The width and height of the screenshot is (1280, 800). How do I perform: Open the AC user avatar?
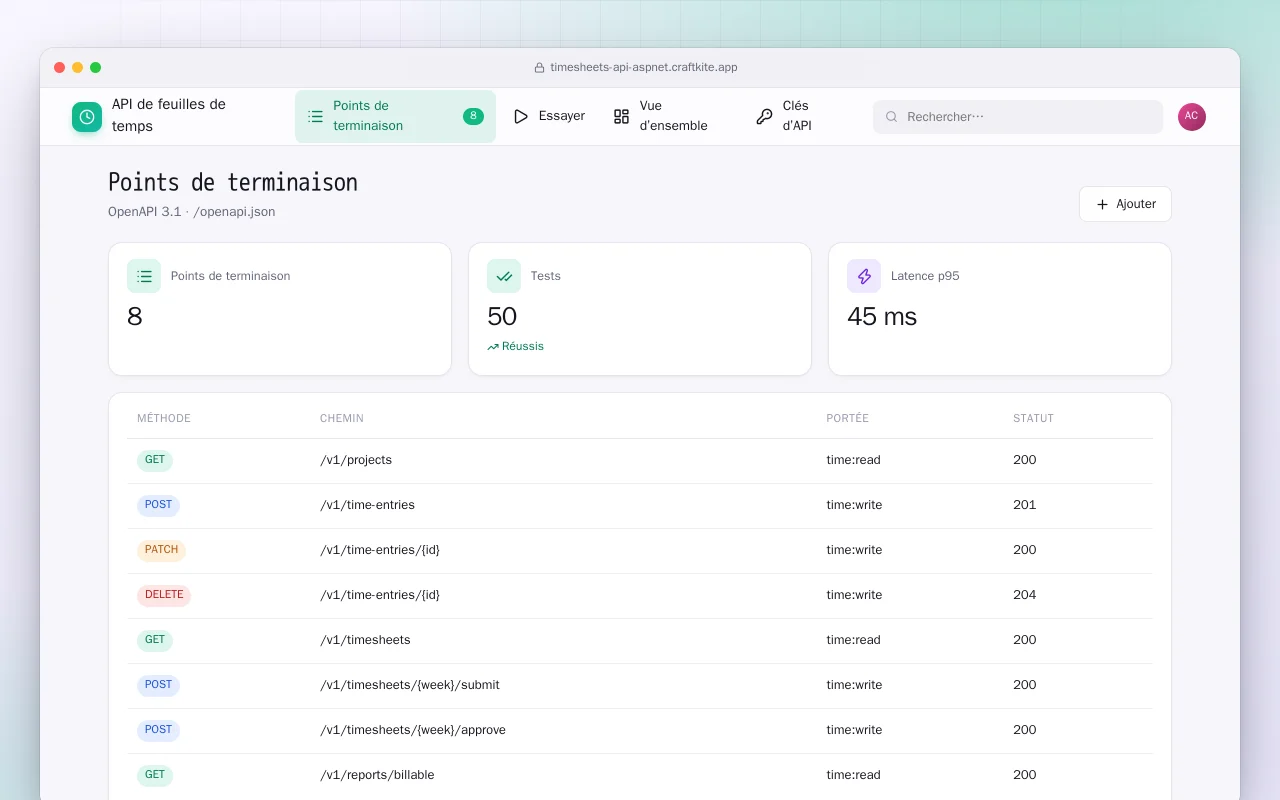point(1192,117)
